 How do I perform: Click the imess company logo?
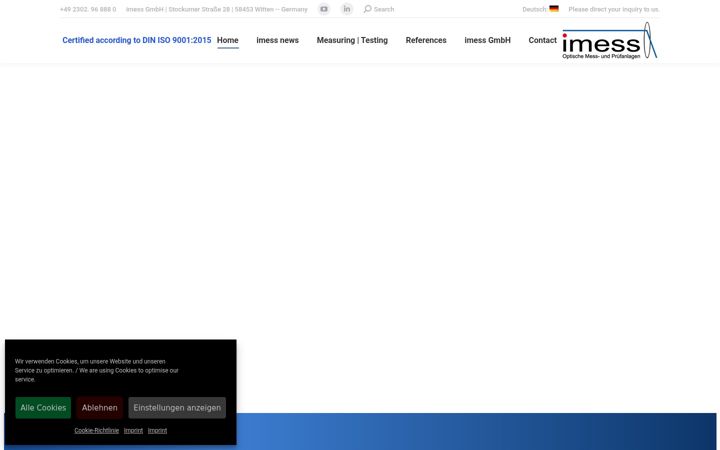(x=609, y=40)
